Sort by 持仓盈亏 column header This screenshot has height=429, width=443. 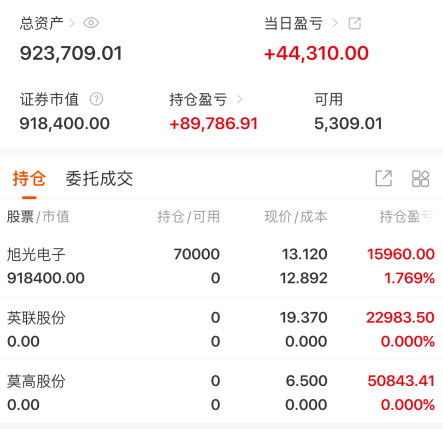[407, 217]
